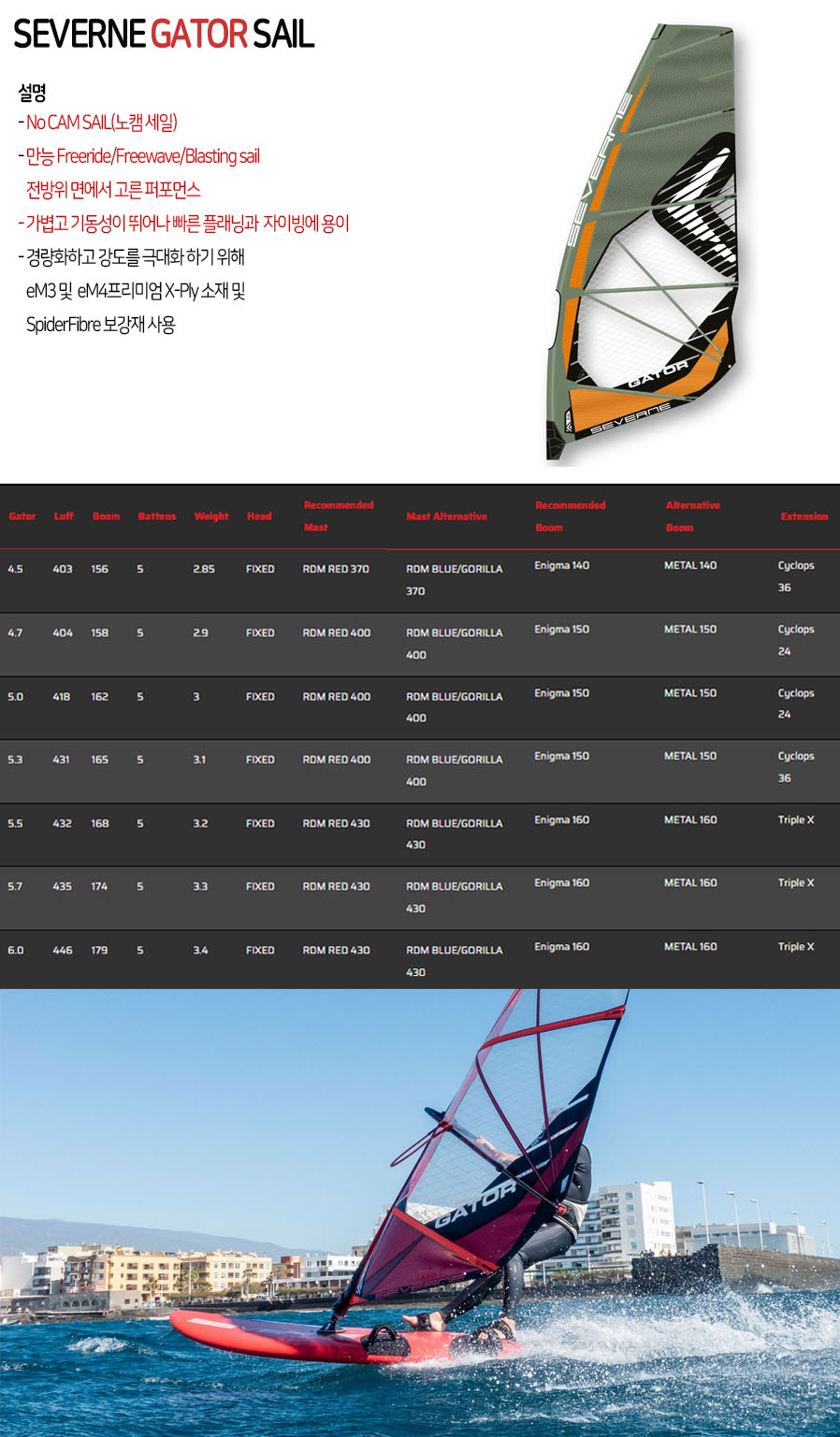840x1437 pixels.
Task: Select sail size 5.5 in the Gator column
Action: (x=15, y=823)
